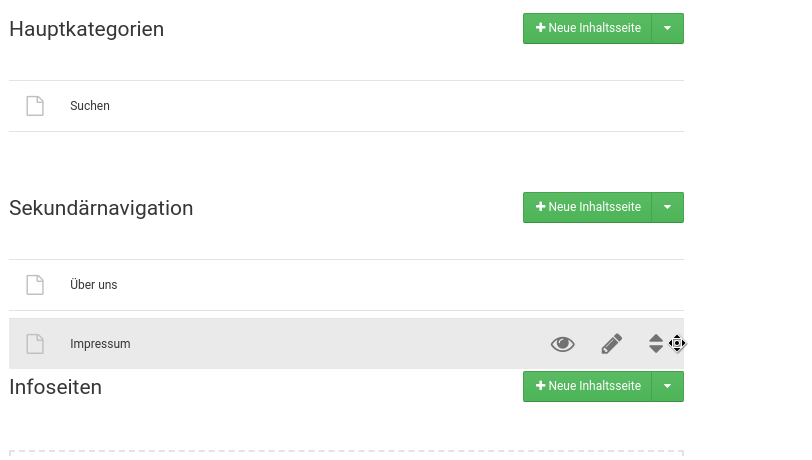812x460 pixels.
Task: Click the Infoseiten section heading
Action: tap(56, 387)
